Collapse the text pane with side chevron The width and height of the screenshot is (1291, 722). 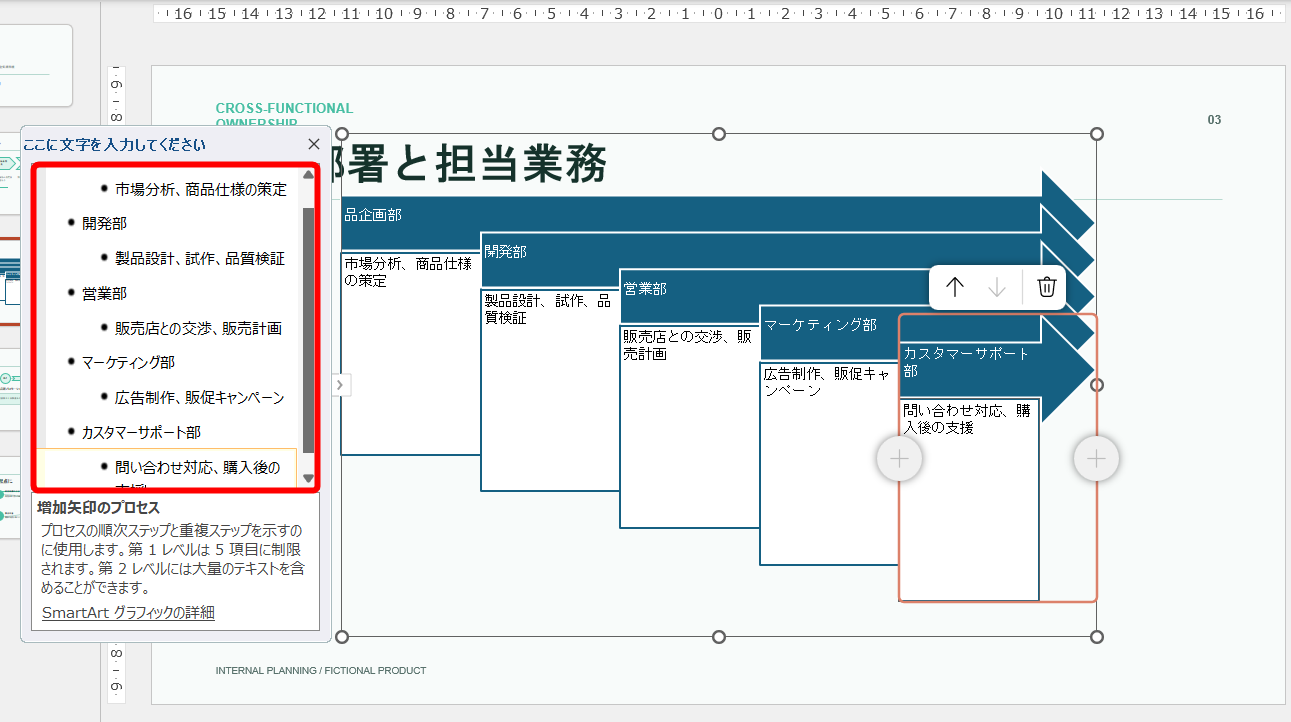point(341,385)
